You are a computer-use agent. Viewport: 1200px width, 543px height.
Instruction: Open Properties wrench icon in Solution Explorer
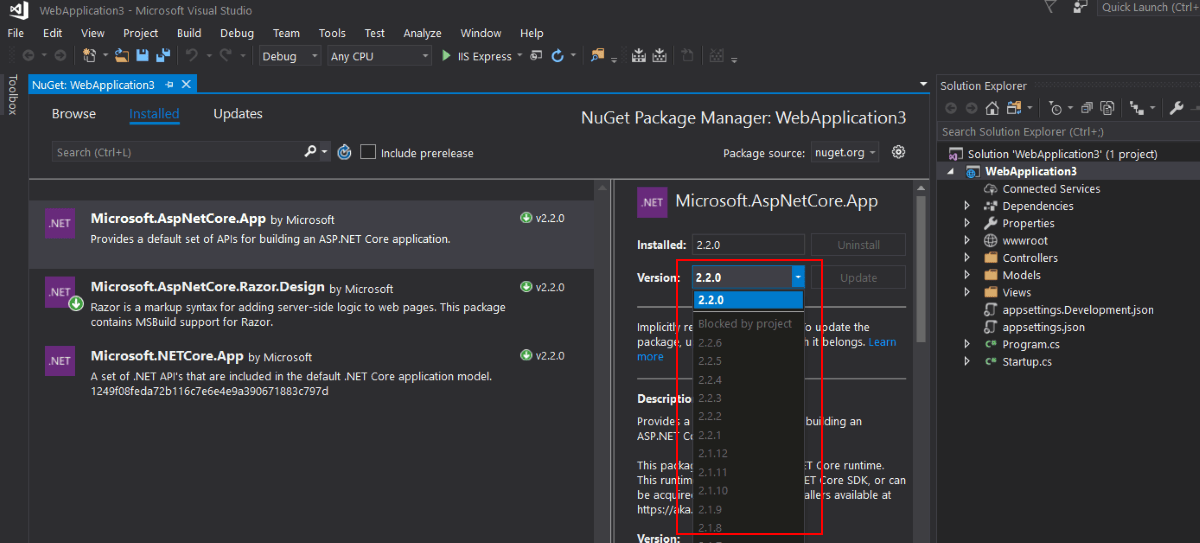pyautogui.click(x=1177, y=108)
